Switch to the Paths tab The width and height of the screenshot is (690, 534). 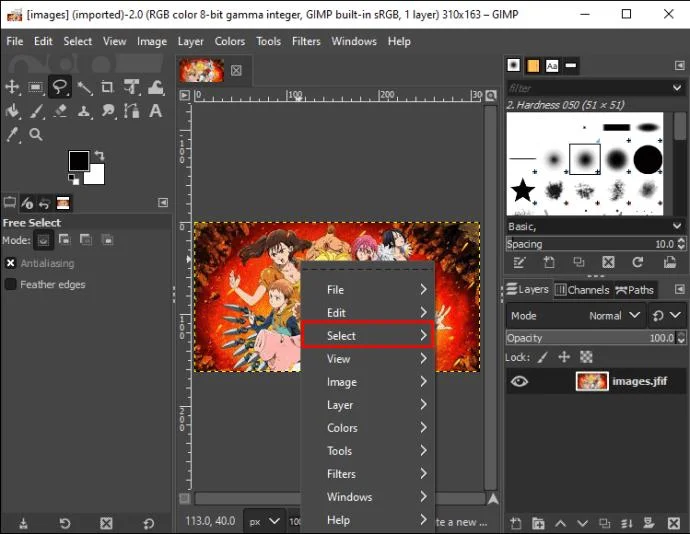coord(635,290)
